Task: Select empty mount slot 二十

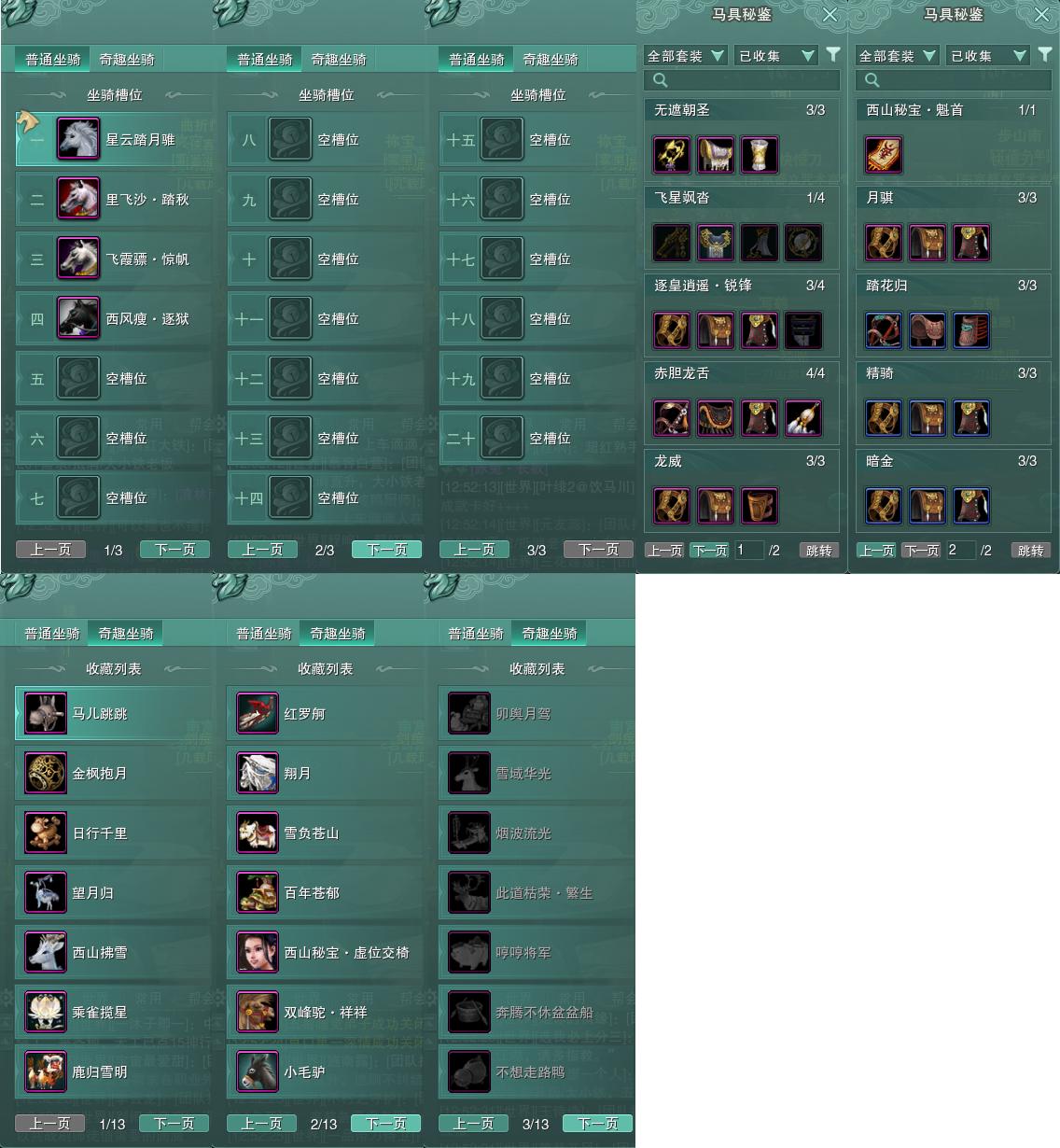Action: coord(536,438)
